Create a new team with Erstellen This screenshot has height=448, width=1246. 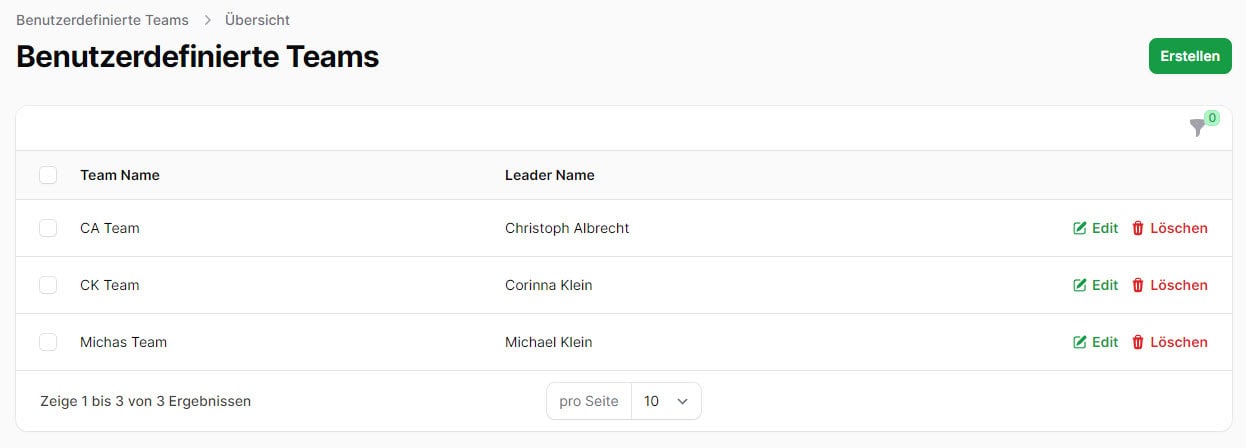pos(1190,56)
